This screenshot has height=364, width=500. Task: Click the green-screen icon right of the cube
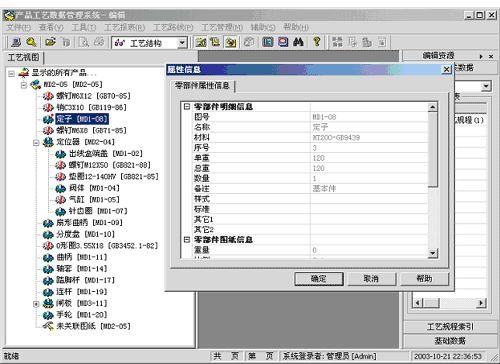coord(267,42)
